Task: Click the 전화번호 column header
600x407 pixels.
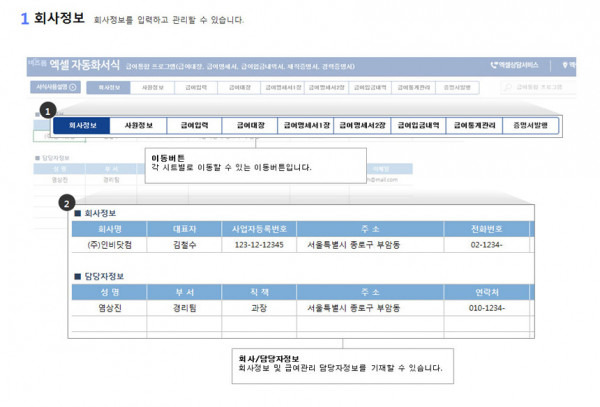Action: [x=486, y=229]
